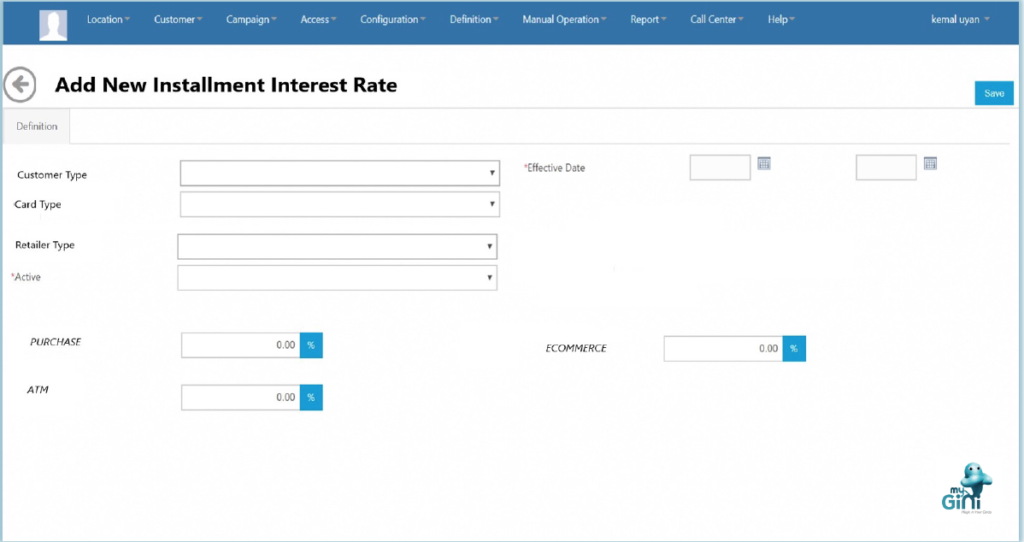Click the percent icon beside ECOMMERCE
1024x542 pixels.
tap(794, 349)
